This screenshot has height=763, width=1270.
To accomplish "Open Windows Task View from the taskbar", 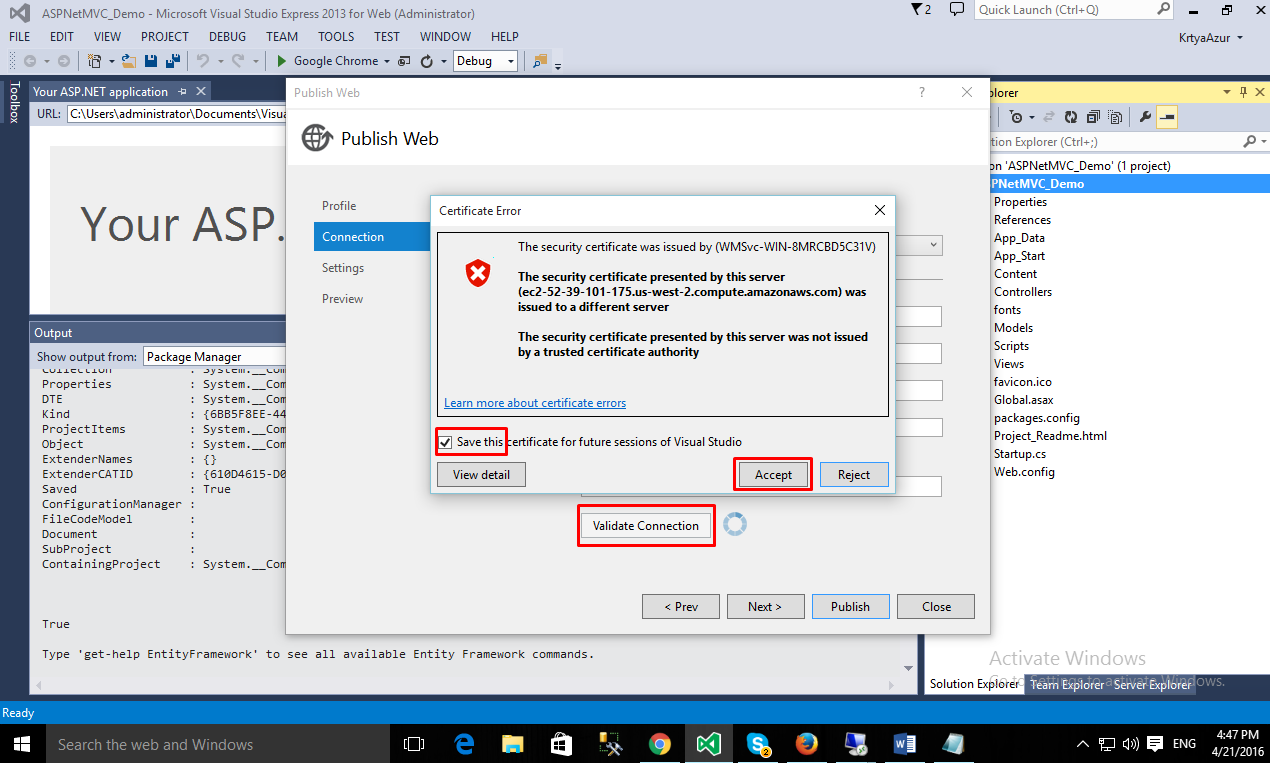I will pyautogui.click(x=414, y=744).
